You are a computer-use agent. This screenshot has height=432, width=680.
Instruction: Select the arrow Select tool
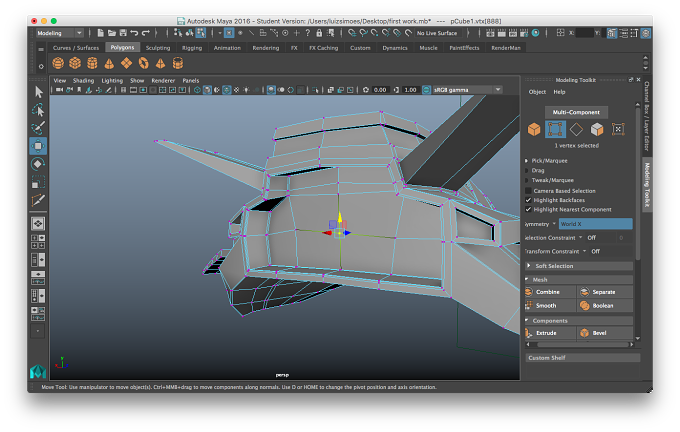pyautogui.click(x=38, y=92)
